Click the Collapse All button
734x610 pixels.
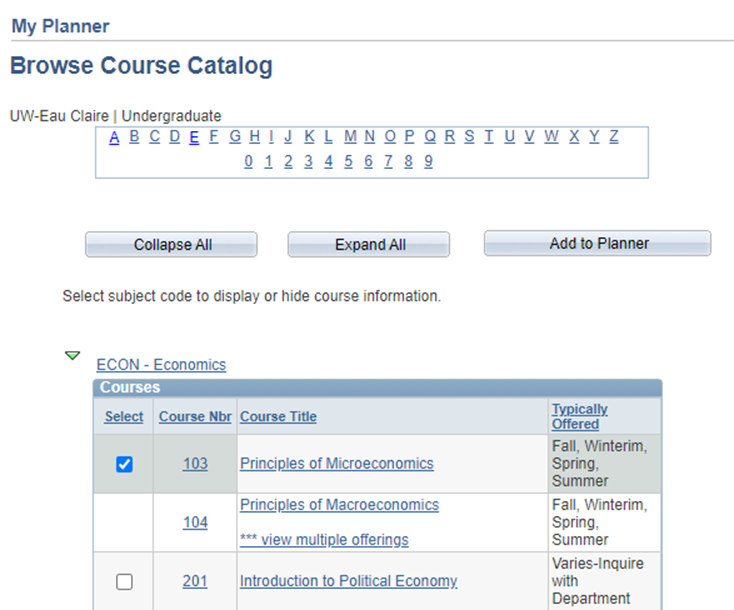[x=172, y=245]
